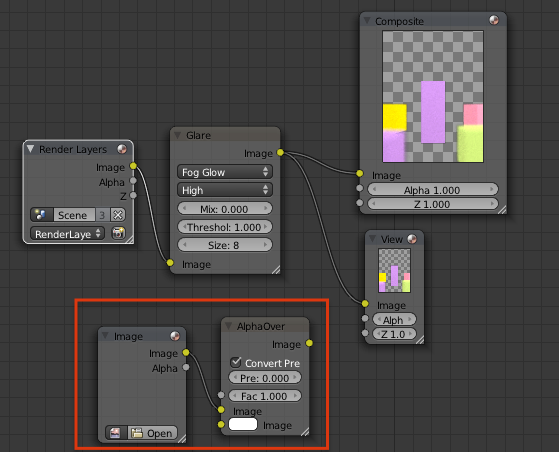Click the Composite Image input socket

pyautogui.click(x=360, y=174)
